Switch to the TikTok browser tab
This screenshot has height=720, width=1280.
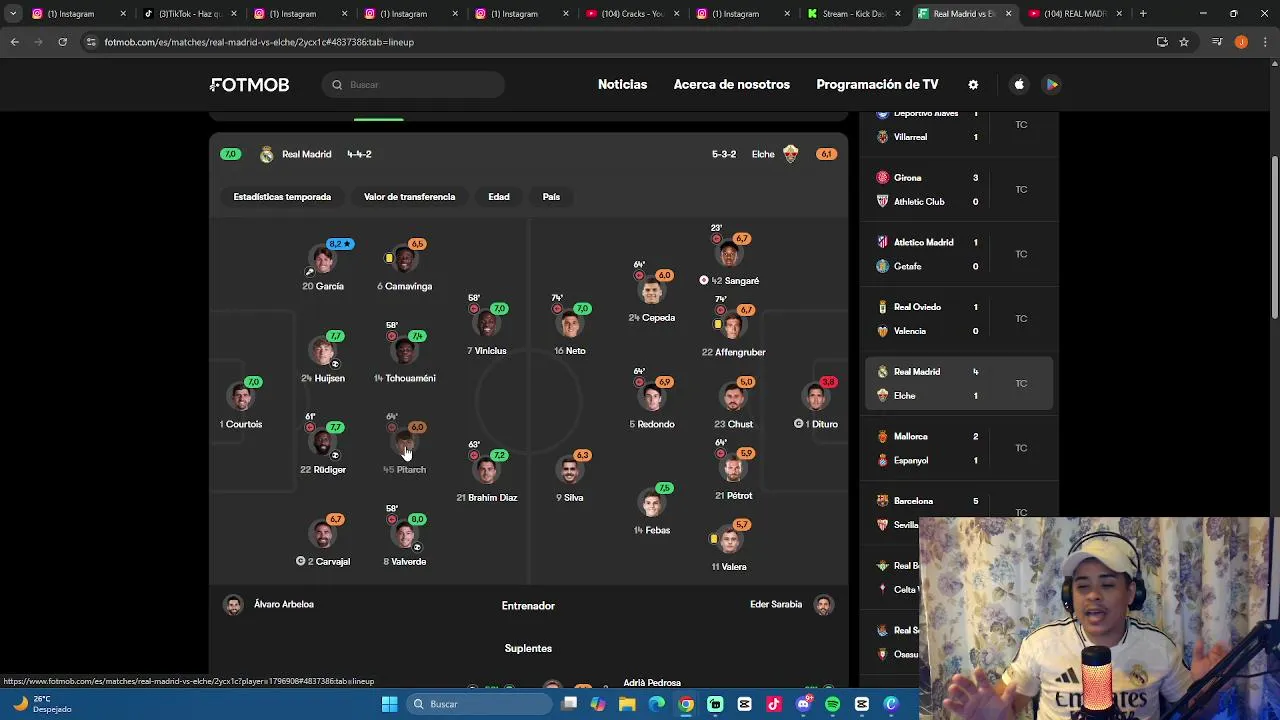point(188,14)
